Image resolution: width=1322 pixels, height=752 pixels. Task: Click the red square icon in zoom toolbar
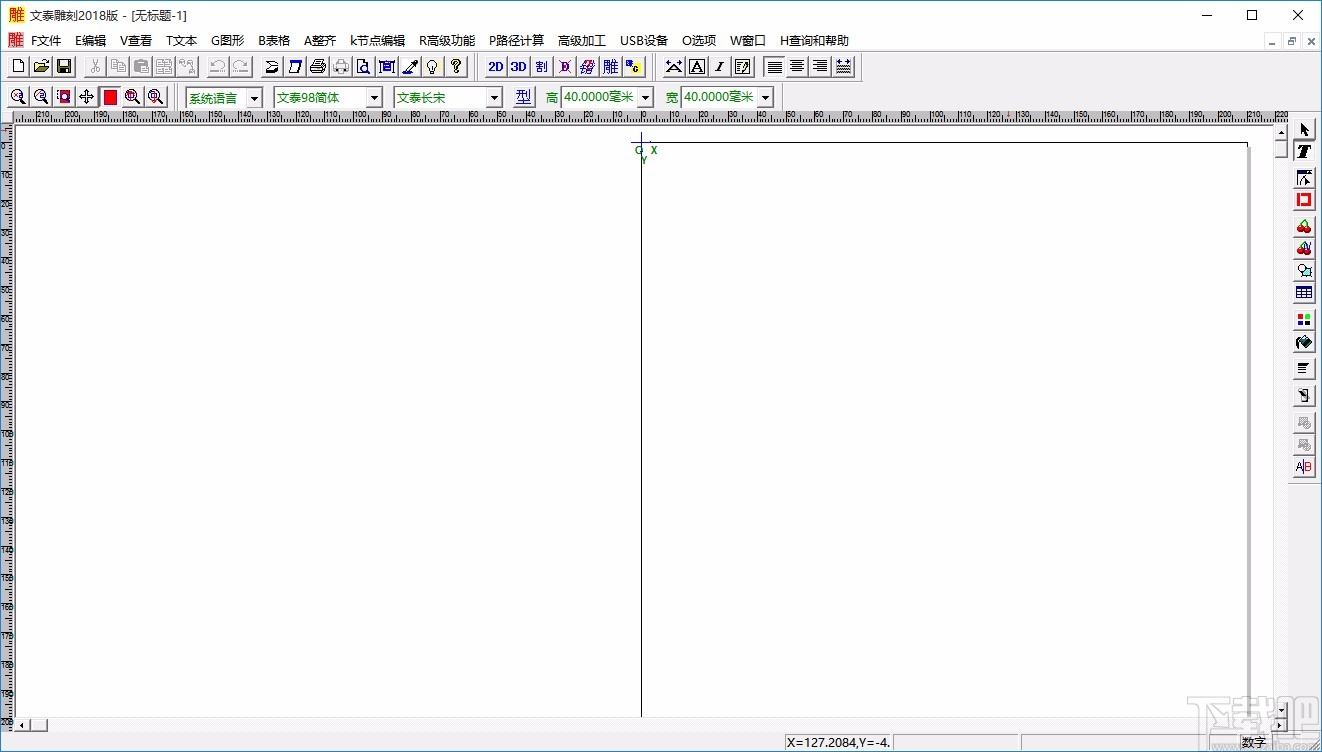click(x=110, y=97)
